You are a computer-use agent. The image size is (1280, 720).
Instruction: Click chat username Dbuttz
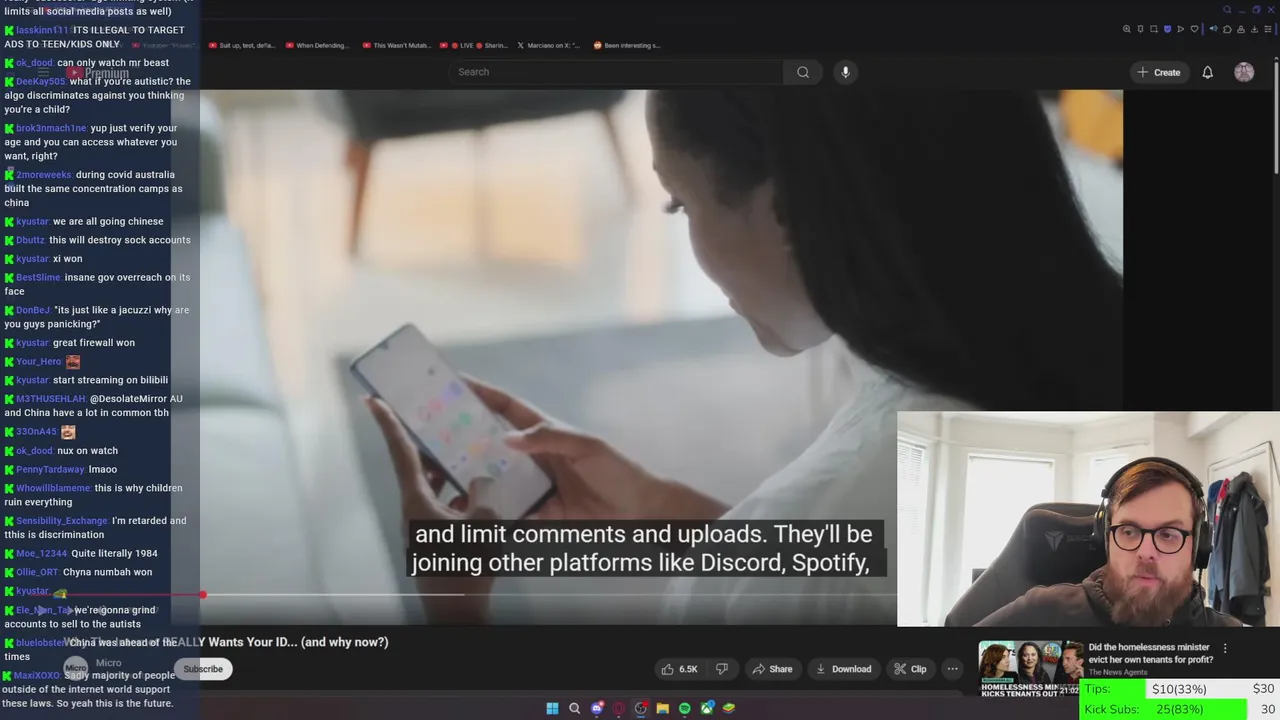coord(30,240)
